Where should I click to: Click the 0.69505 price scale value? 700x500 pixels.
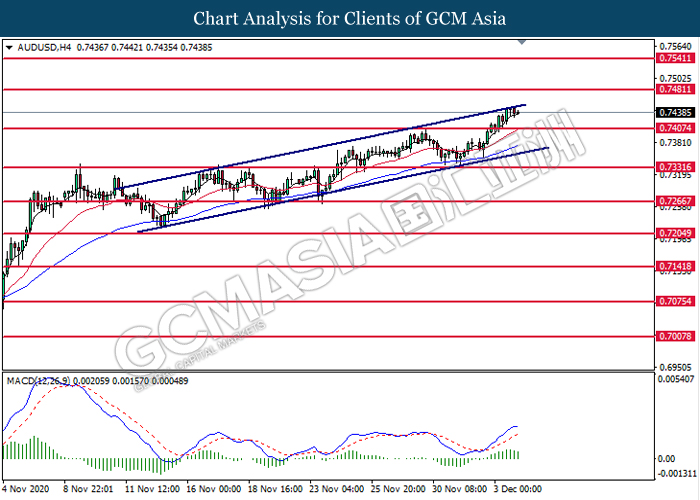click(x=675, y=367)
